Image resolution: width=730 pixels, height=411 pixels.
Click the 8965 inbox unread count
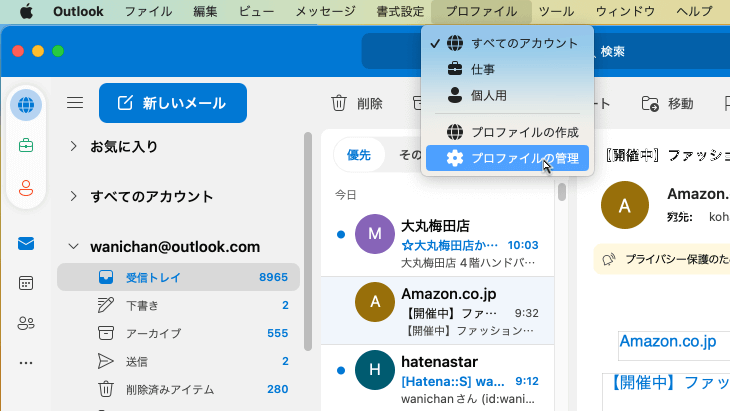[273, 277]
